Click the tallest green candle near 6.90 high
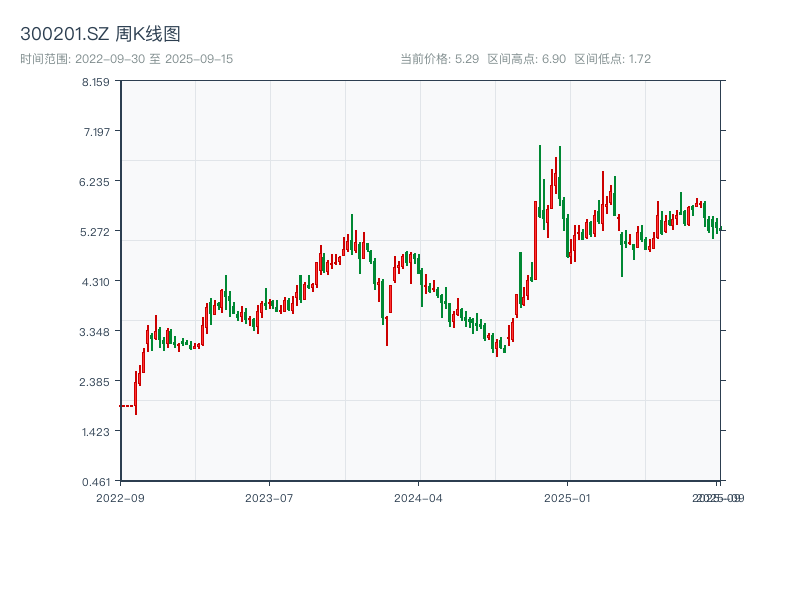The image size is (800, 600). tap(540, 181)
